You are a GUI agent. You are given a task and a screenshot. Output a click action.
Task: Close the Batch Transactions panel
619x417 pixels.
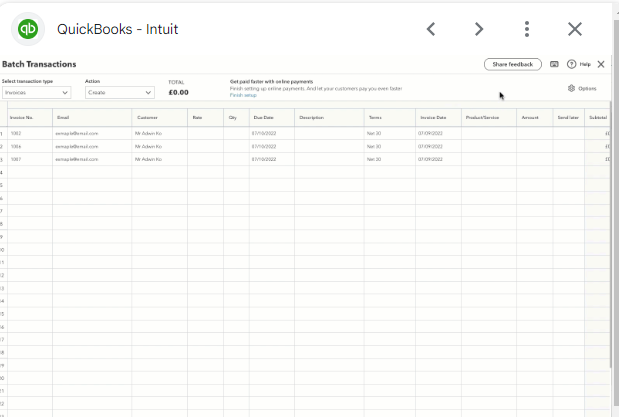pyautogui.click(x=601, y=64)
